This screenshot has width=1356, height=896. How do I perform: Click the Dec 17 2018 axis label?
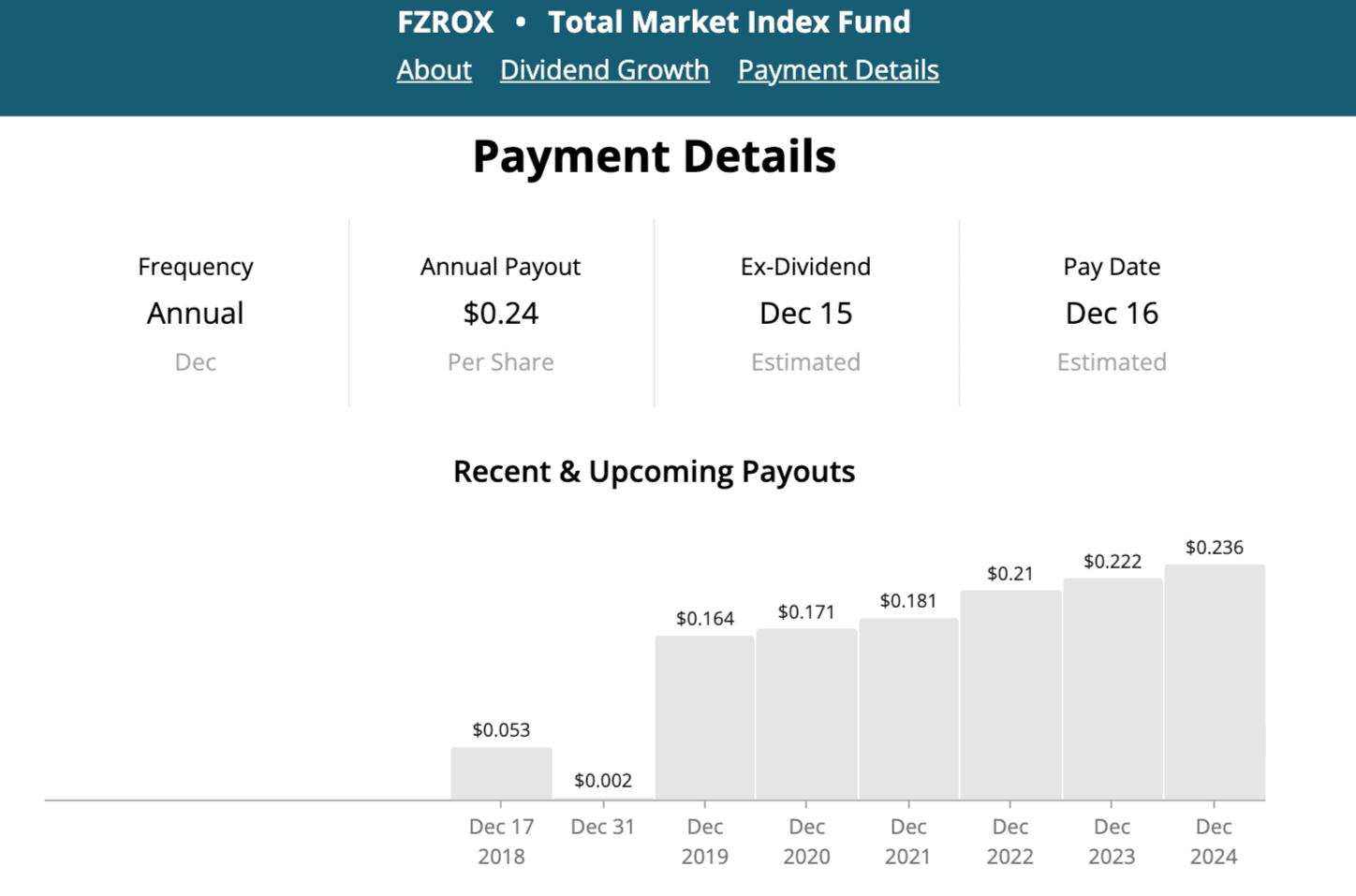(501, 842)
